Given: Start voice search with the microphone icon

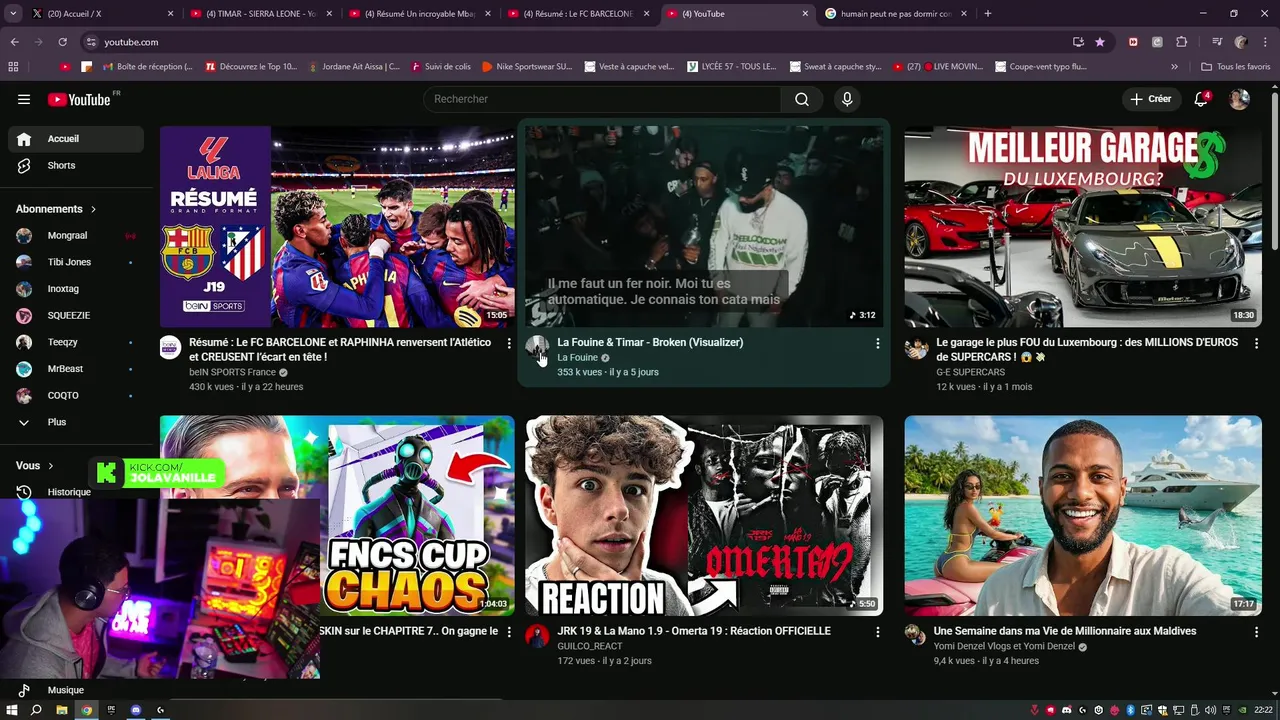Looking at the screenshot, I should pos(847,99).
